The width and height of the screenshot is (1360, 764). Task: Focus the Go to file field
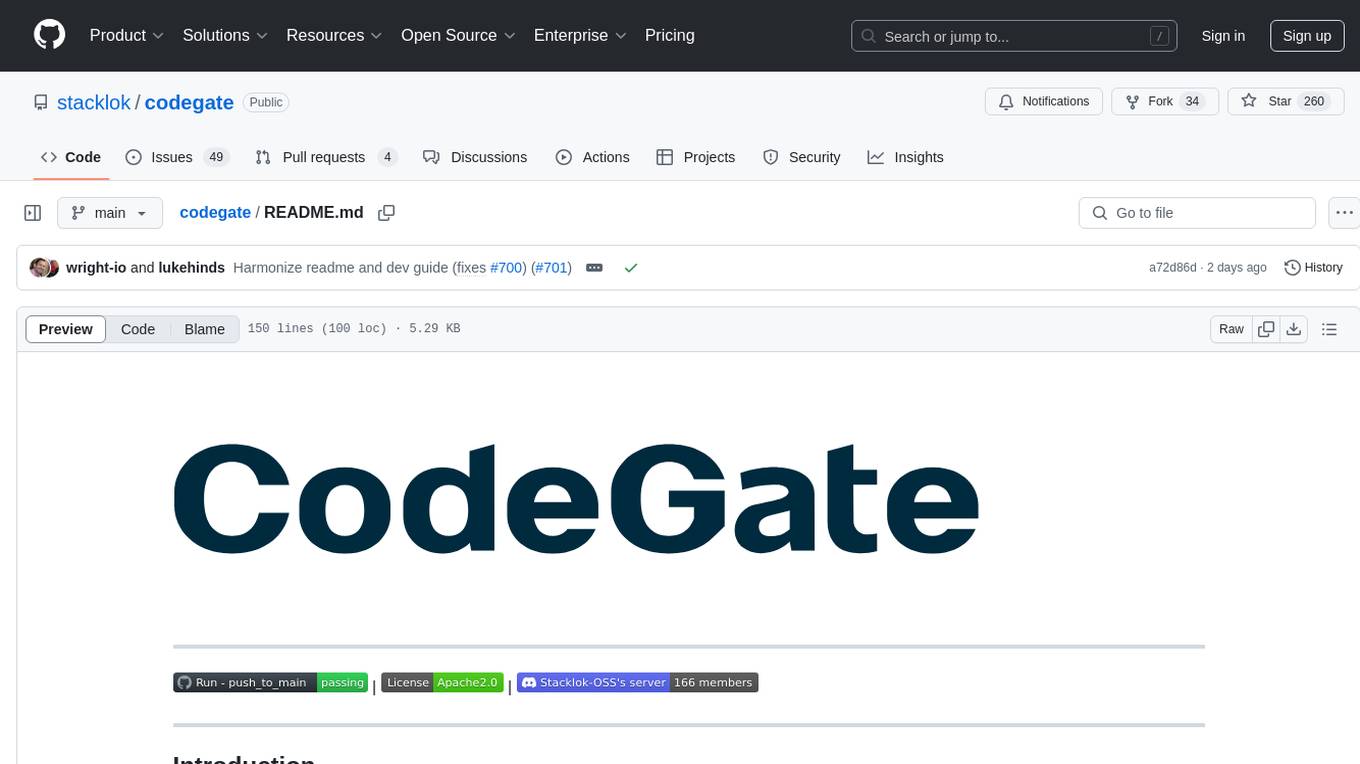1197,213
